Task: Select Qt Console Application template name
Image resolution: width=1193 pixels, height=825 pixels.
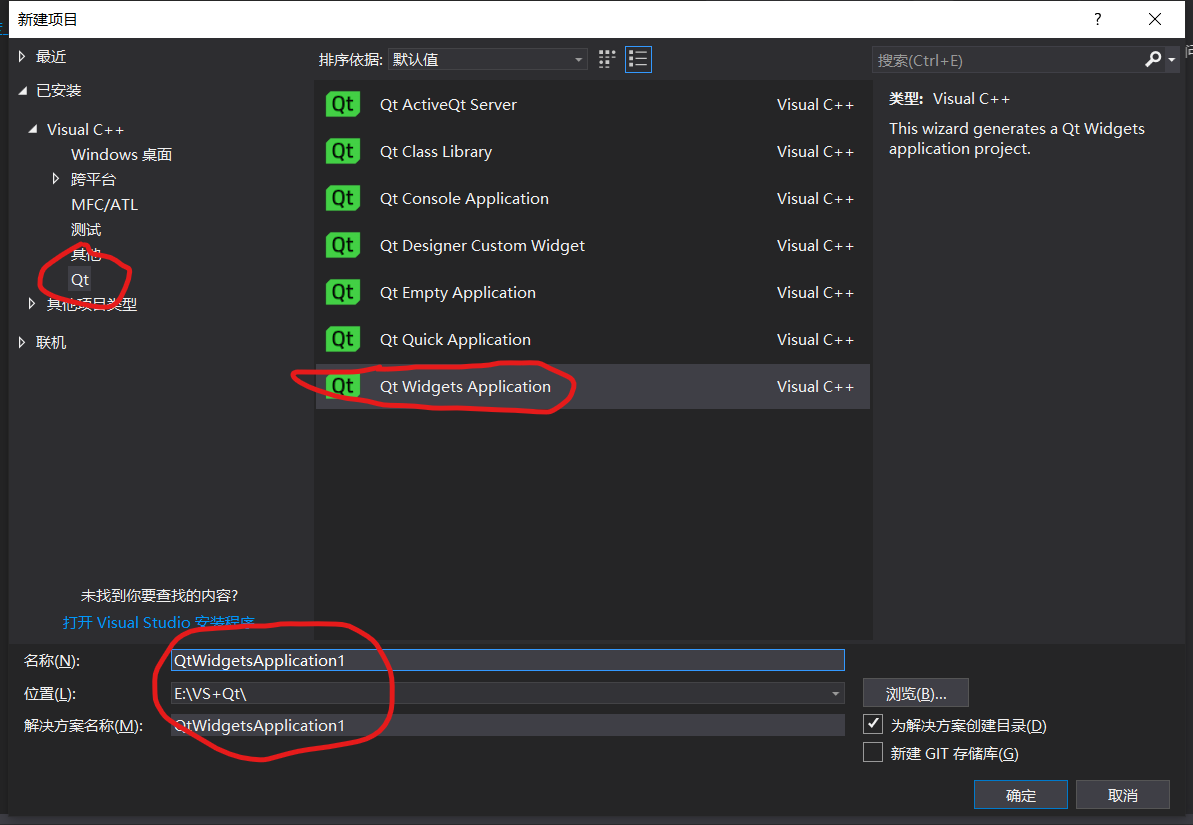Action: [464, 199]
